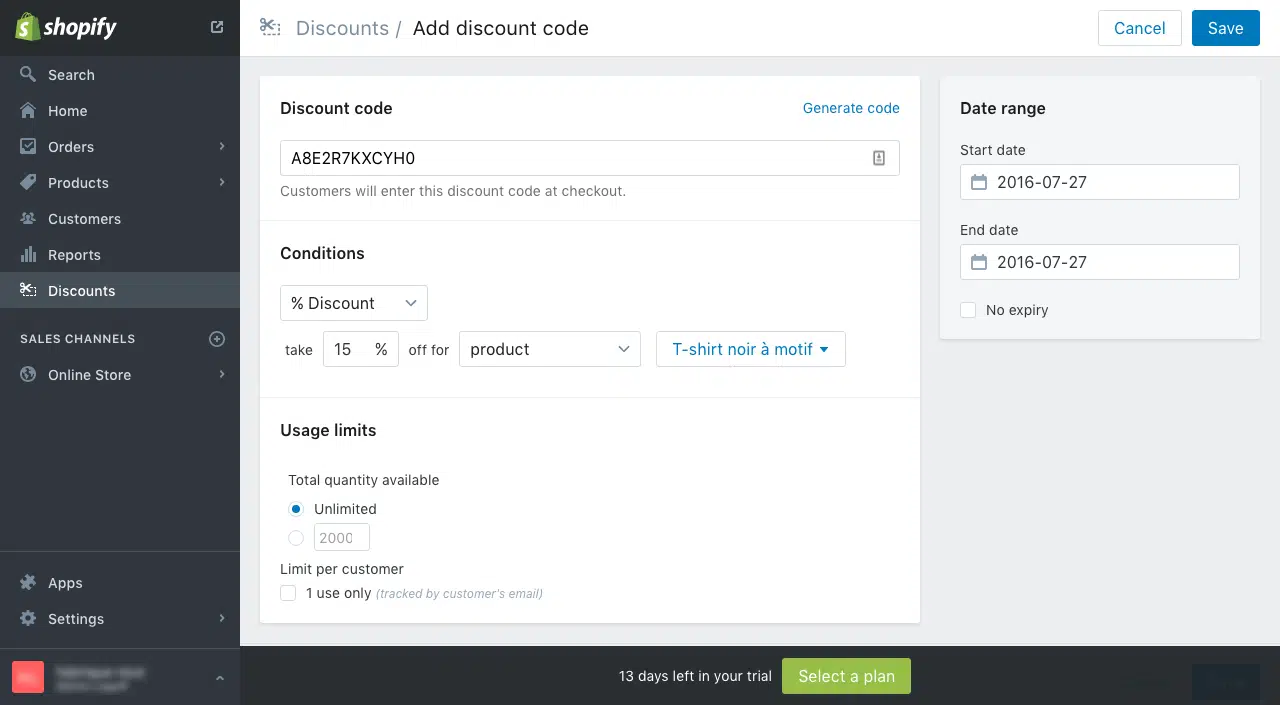Viewport: 1280px width, 705px height.
Task: Enable the No expiry checkbox
Action: [x=968, y=310]
